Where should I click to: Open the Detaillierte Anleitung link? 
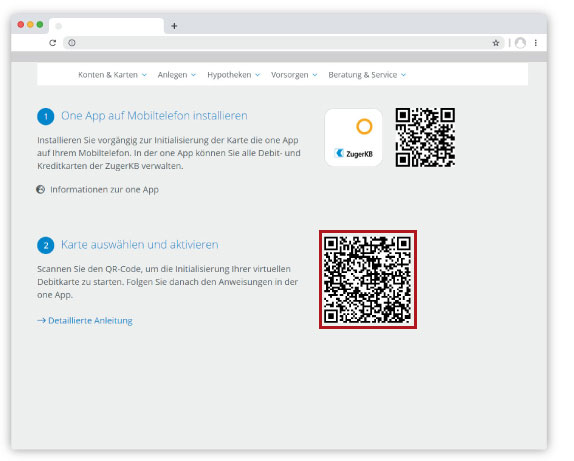pyautogui.click(x=90, y=321)
